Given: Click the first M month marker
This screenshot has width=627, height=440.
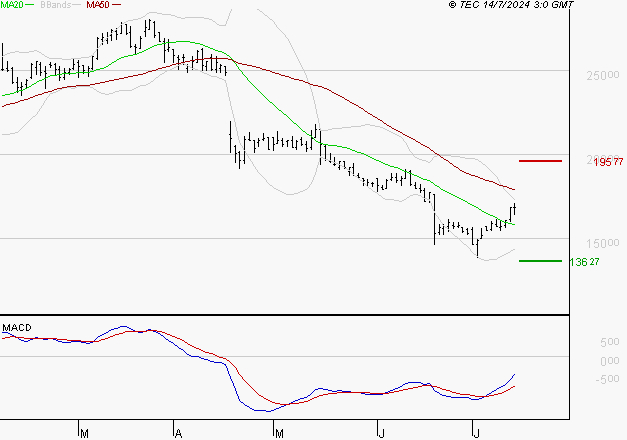Looking at the screenshot, I should pyautogui.click(x=84, y=434).
